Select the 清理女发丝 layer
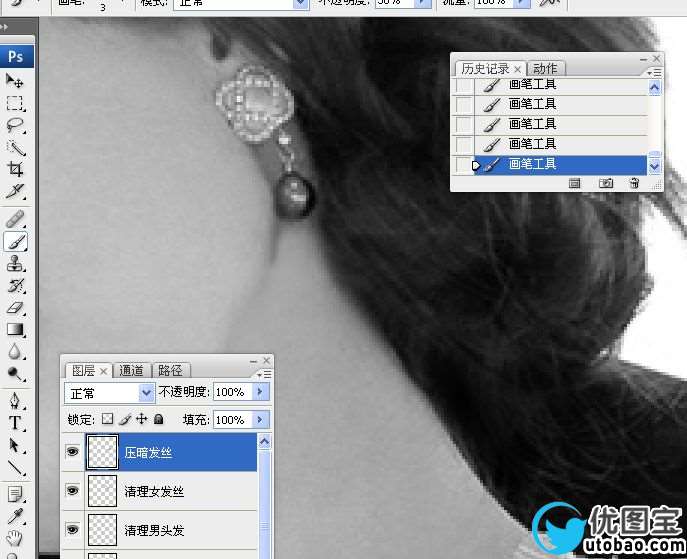The width and height of the screenshot is (687, 559). pos(171,491)
